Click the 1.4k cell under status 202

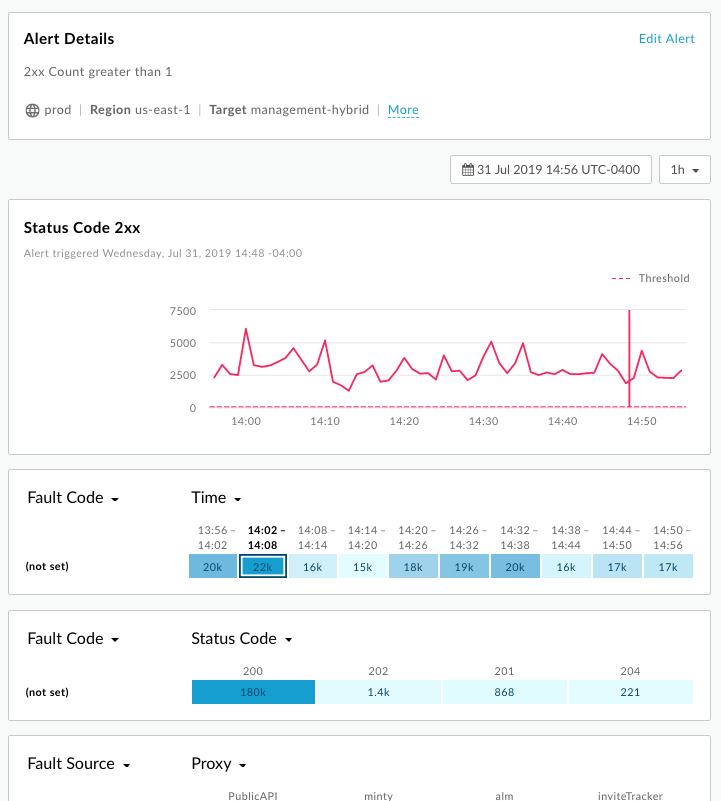[x=378, y=692]
